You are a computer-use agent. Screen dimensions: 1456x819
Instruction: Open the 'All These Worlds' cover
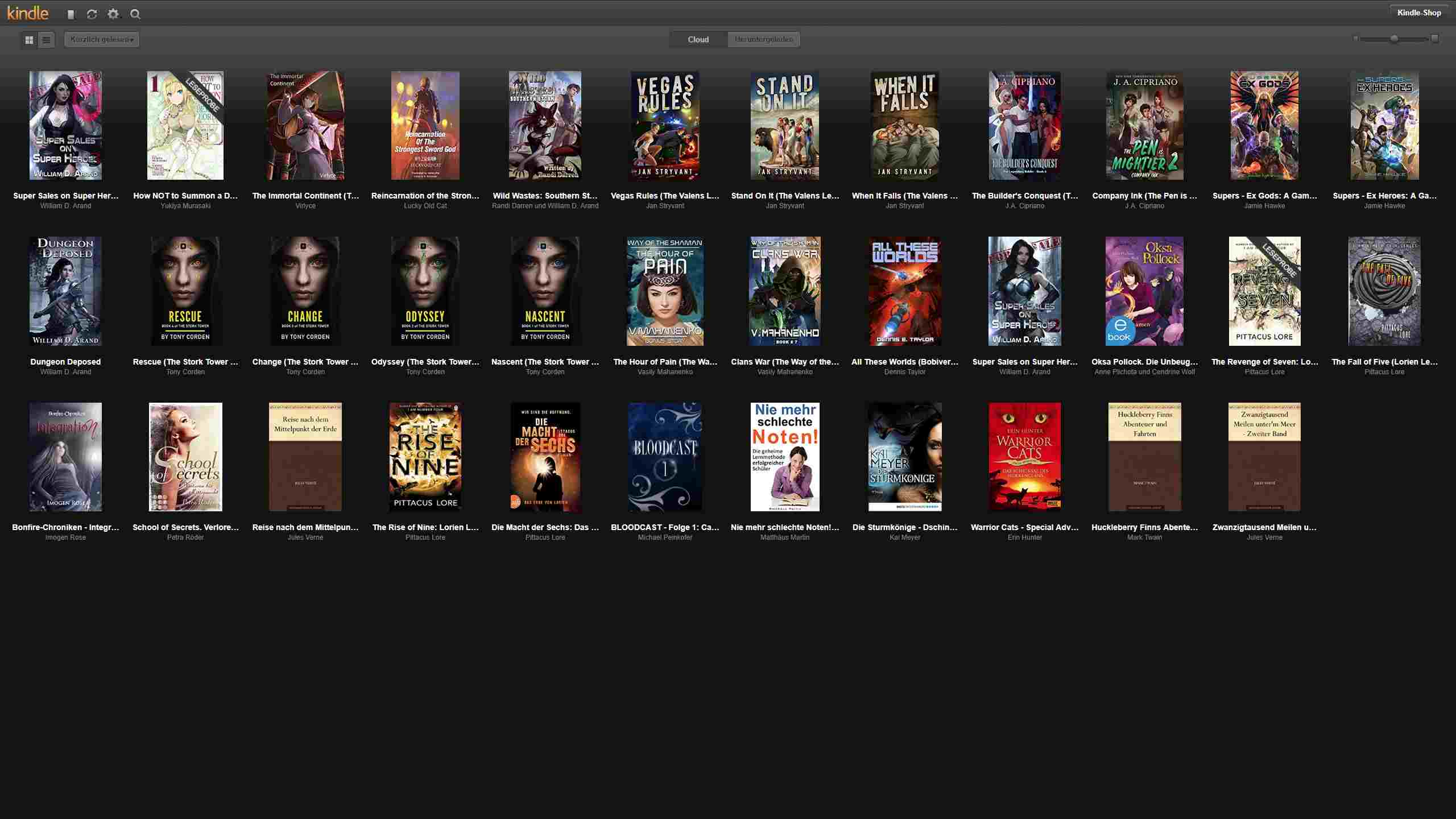[905, 291]
